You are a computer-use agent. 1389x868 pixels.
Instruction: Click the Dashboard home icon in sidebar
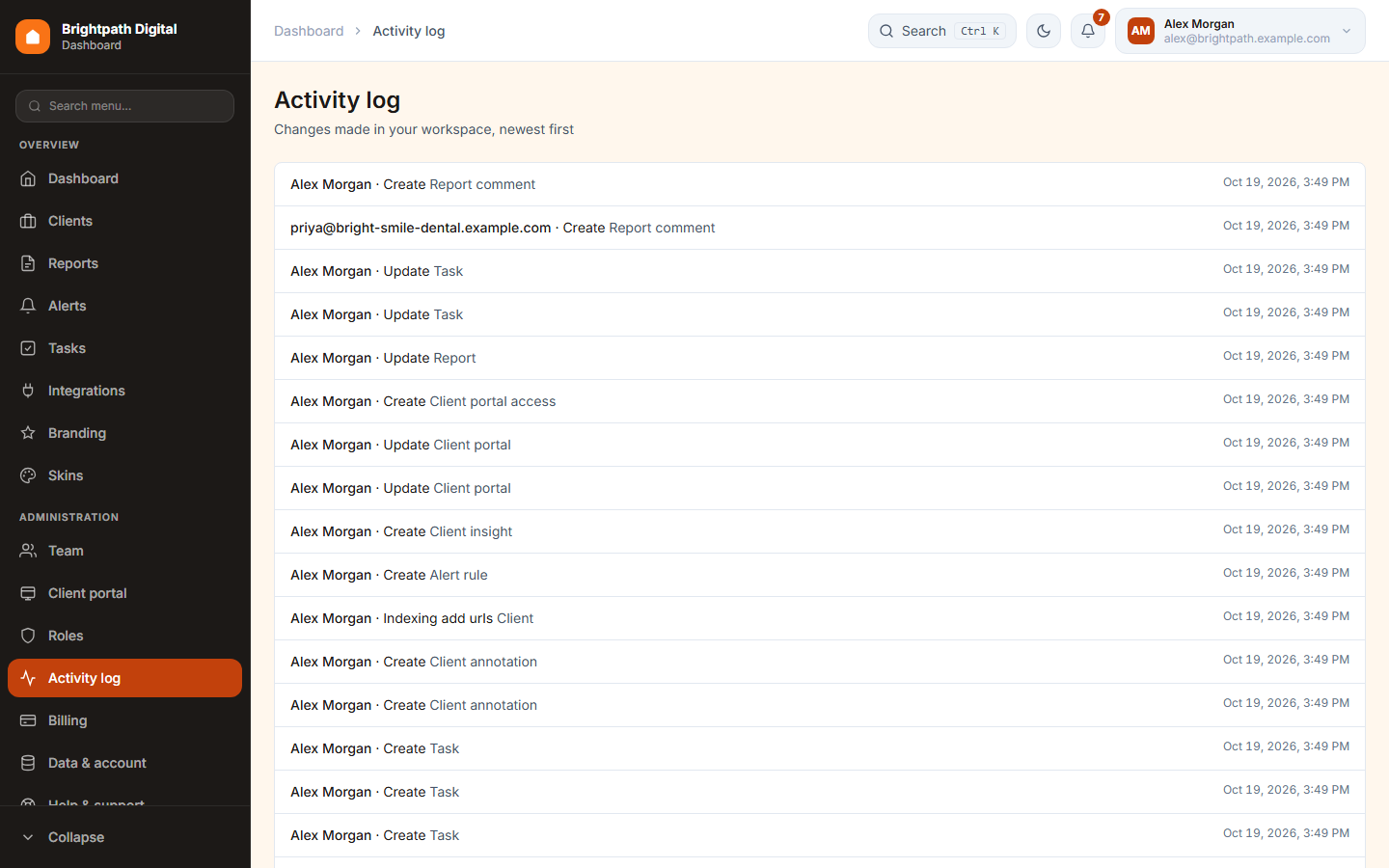[28, 178]
